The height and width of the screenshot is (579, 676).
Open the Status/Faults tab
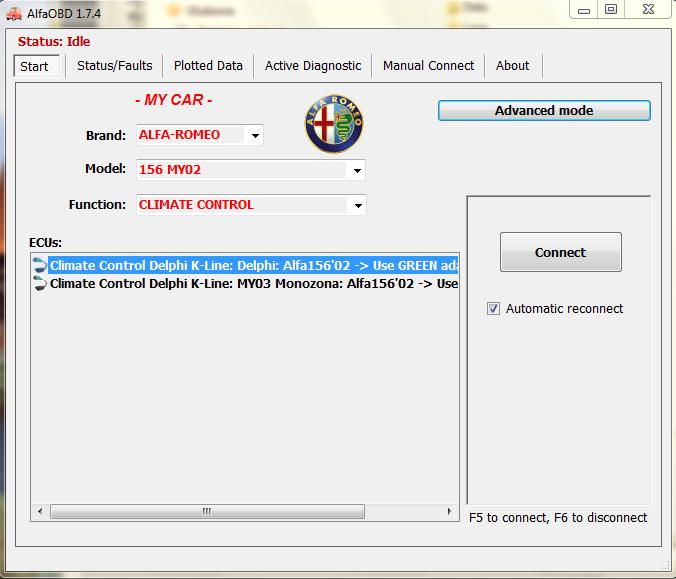point(115,66)
